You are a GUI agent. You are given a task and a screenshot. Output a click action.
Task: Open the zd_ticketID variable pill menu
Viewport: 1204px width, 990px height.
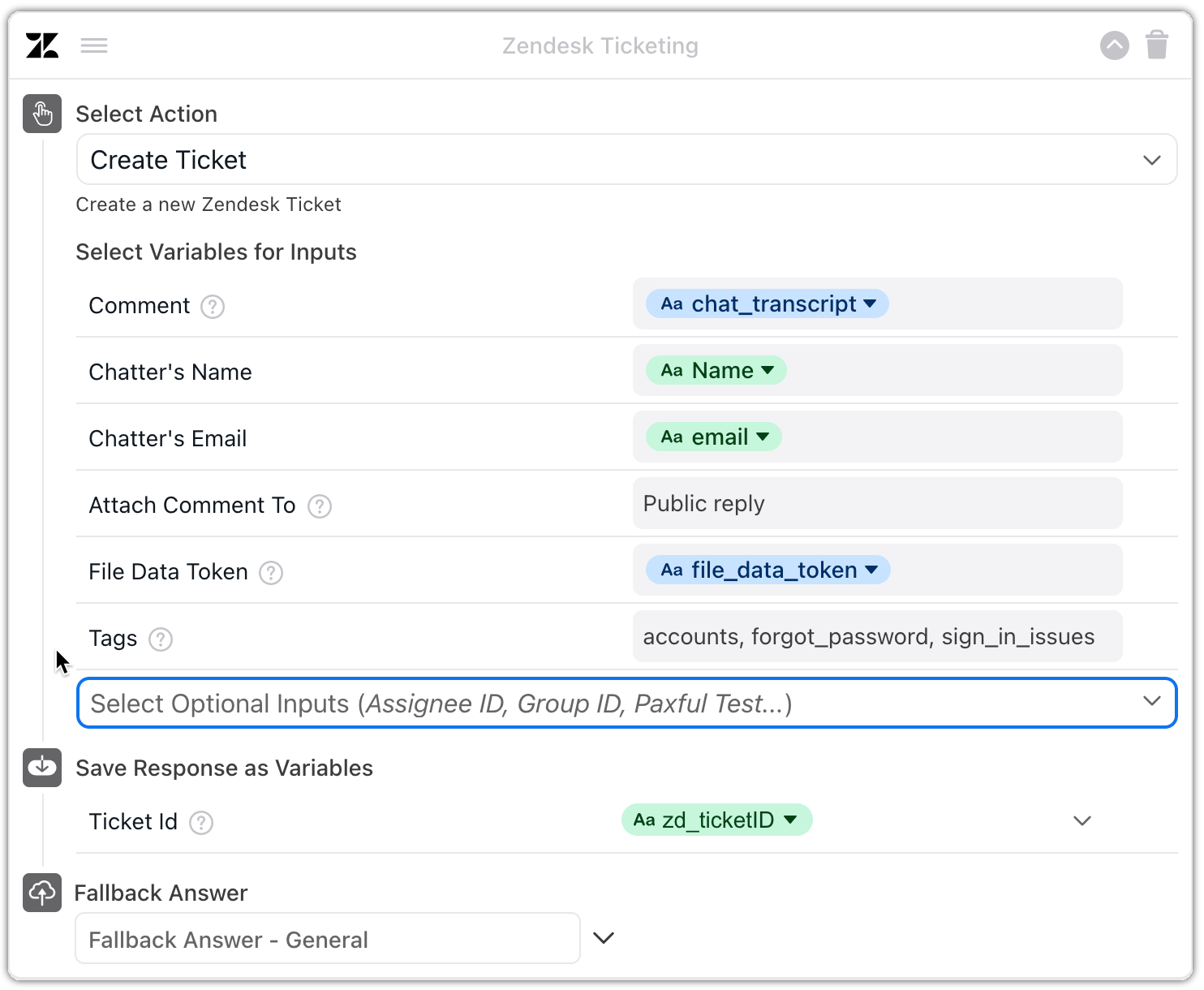[x=789, y=820]
